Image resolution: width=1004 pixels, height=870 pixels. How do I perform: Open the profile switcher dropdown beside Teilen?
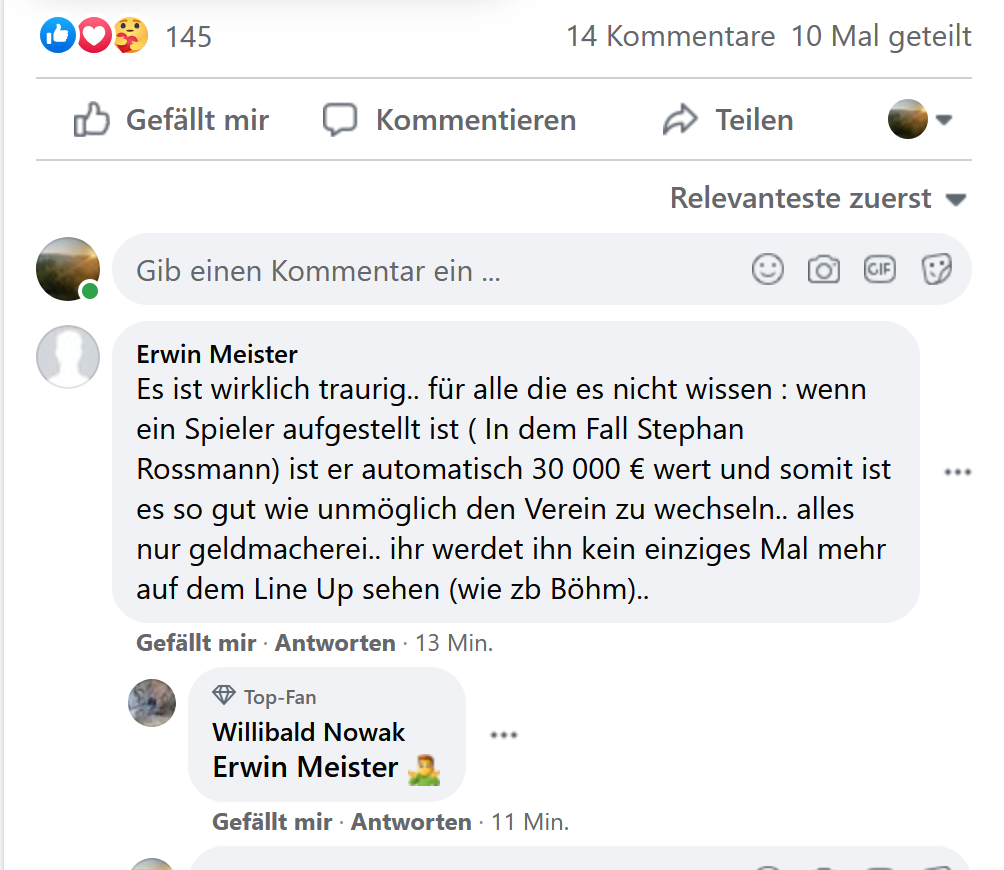pos(920,120)
